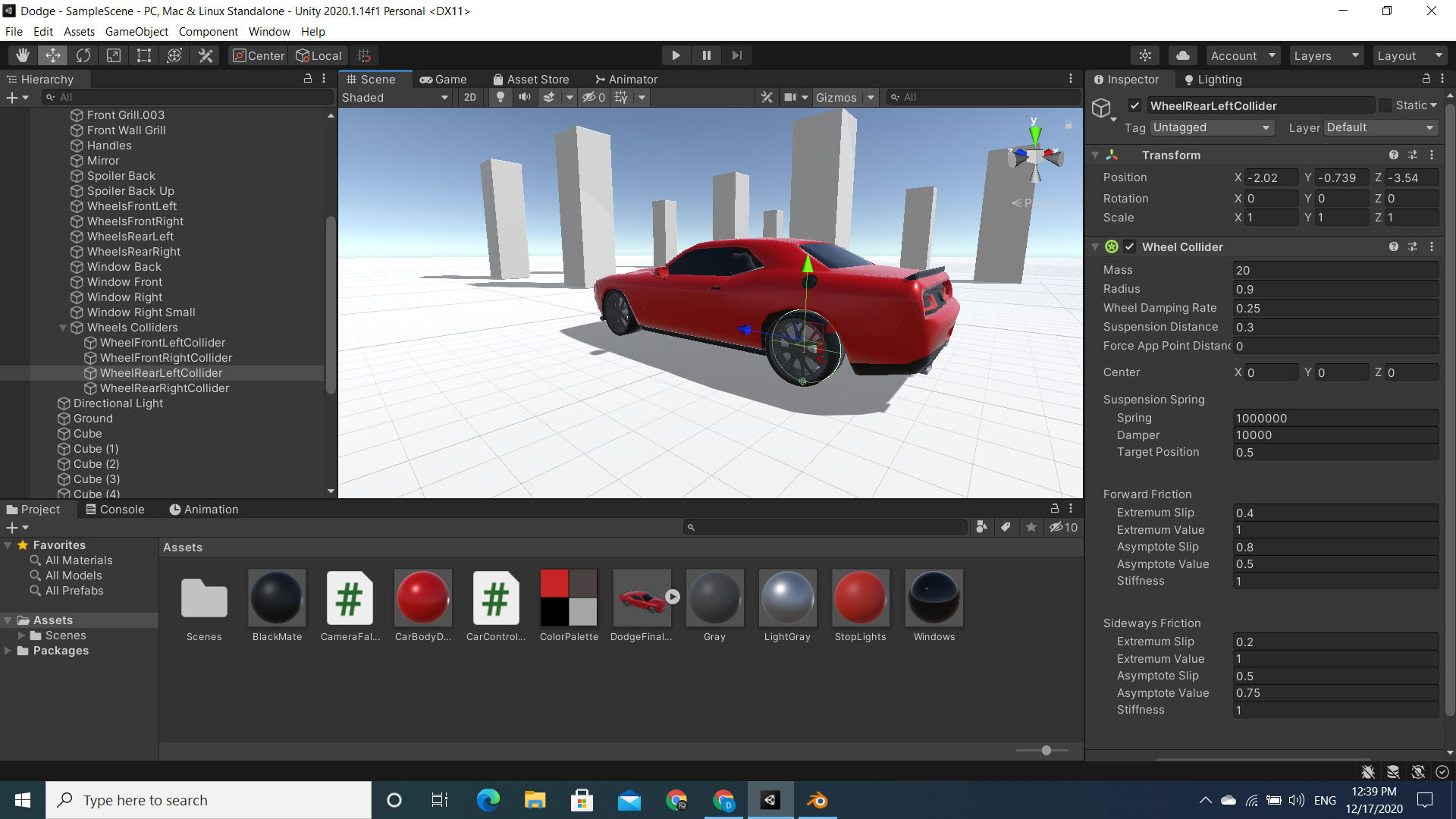1456x819 pixels.
Task: Click the Radius value field
Action: 1335,289
